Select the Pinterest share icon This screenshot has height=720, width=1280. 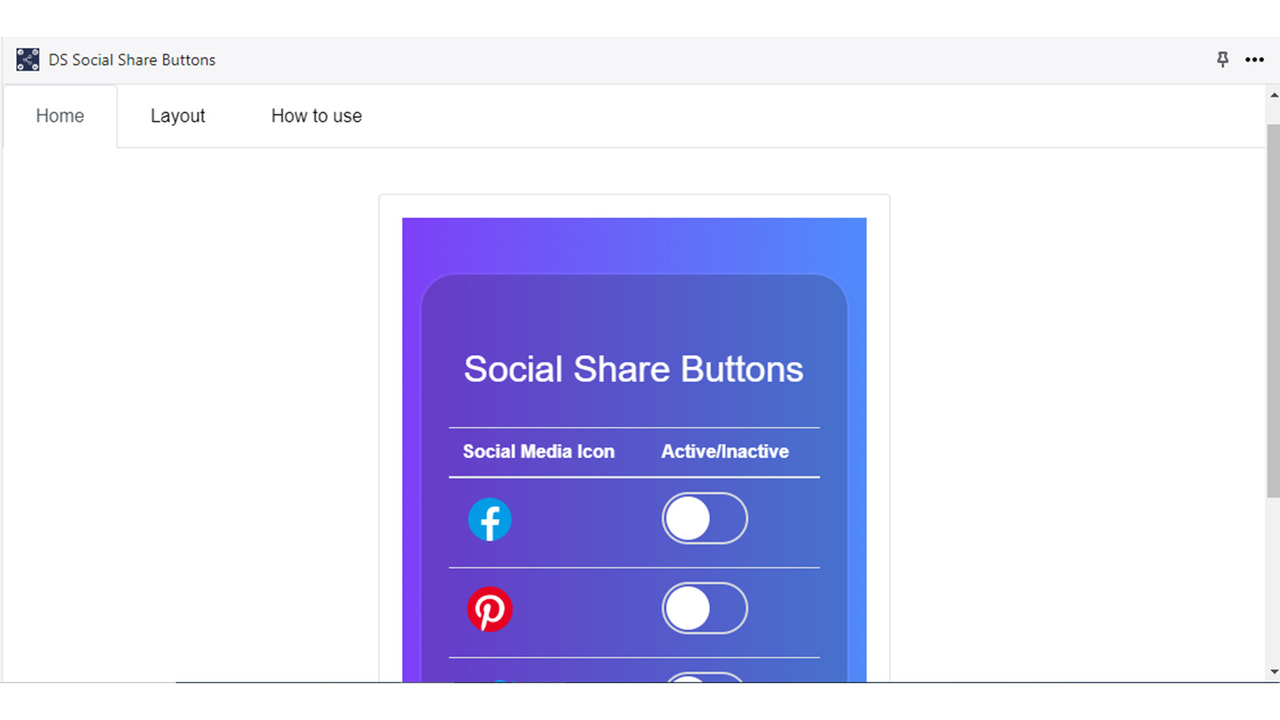(489, 609)
